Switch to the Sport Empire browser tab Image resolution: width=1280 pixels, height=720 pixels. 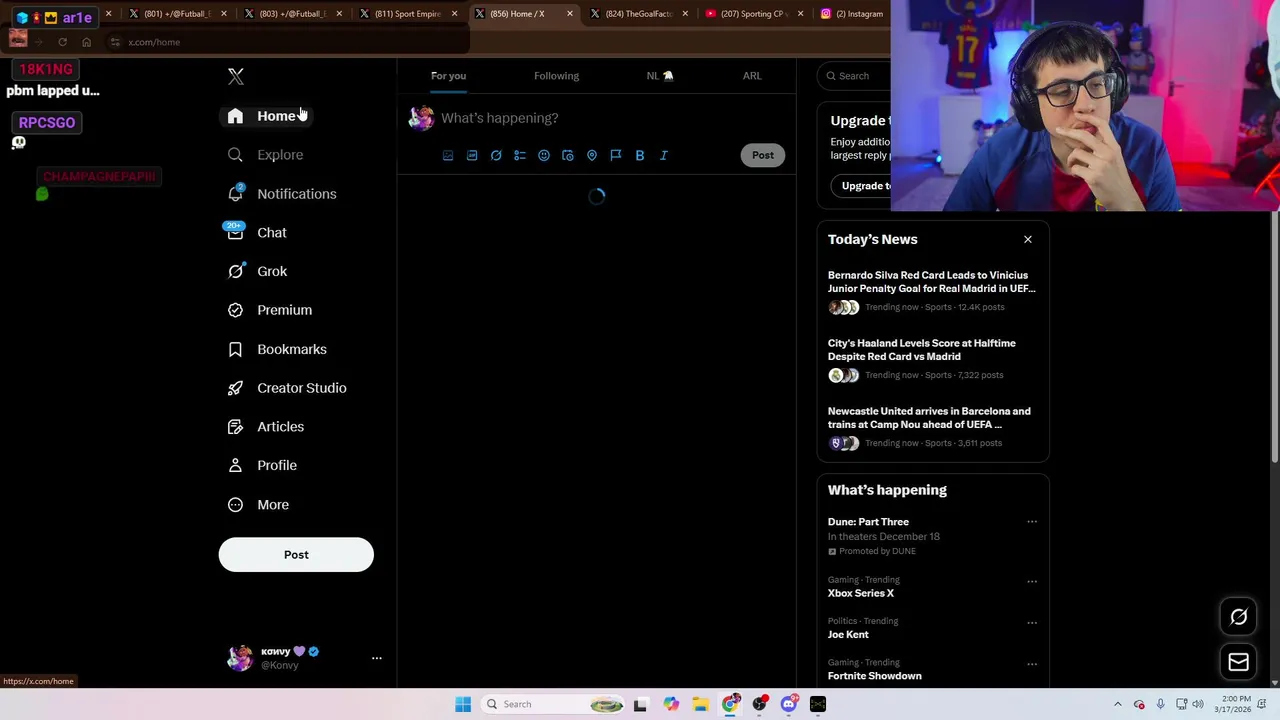click(x=408, y=14)
